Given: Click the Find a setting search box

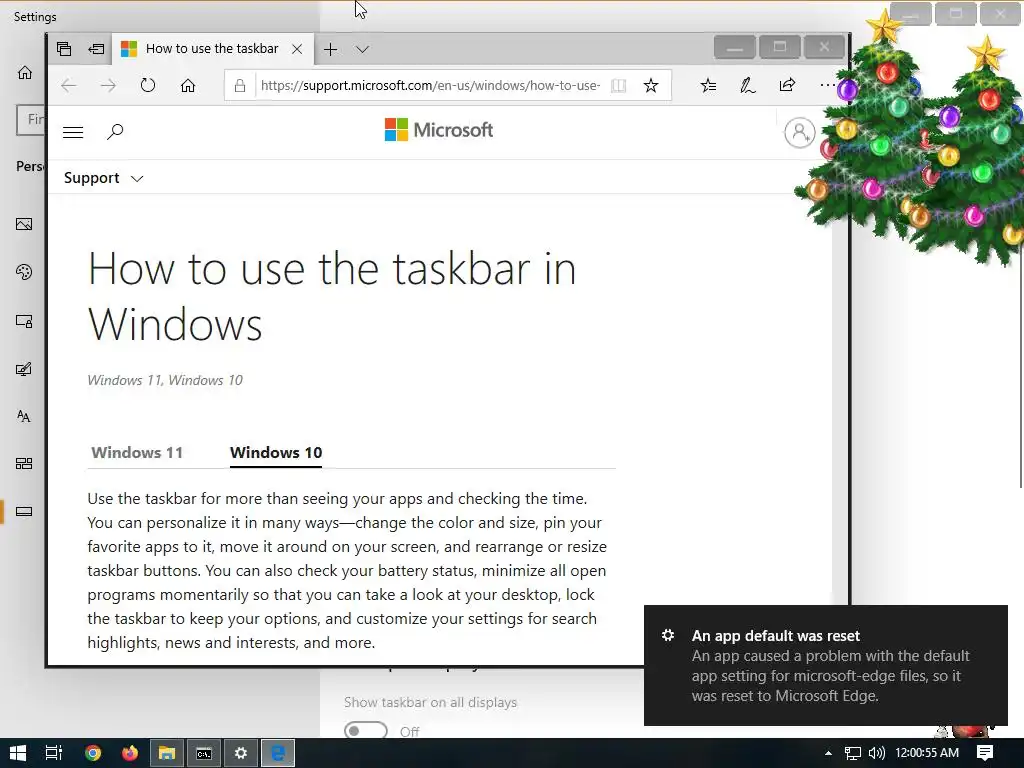Looking at the screenshot, I should 31,120.
